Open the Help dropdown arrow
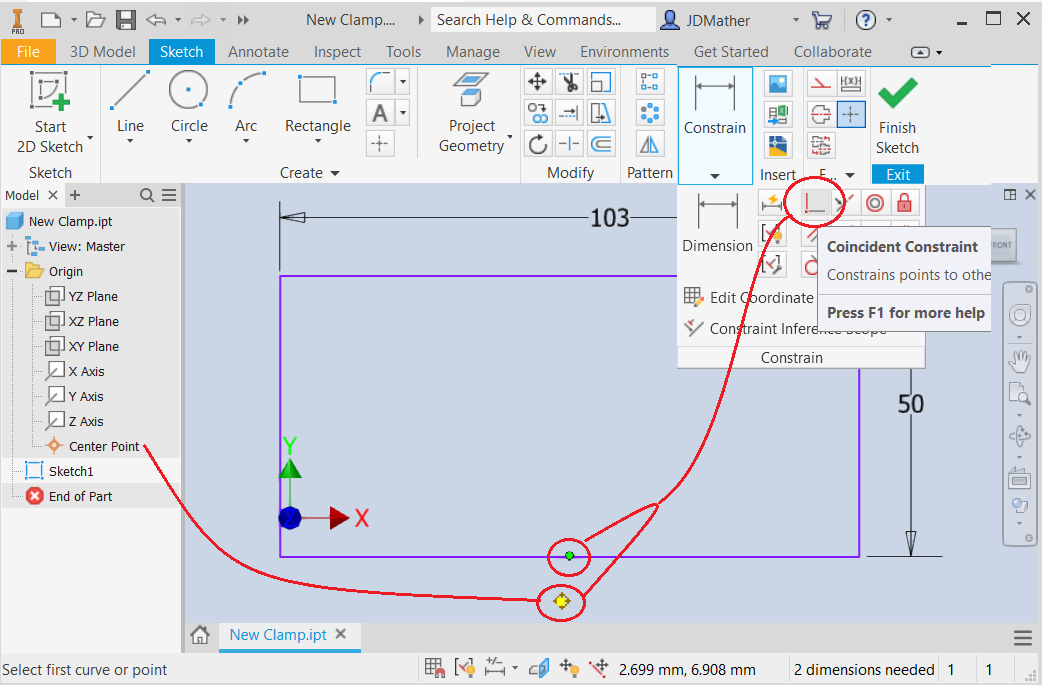1042x685 pixels. coord(889,21)
